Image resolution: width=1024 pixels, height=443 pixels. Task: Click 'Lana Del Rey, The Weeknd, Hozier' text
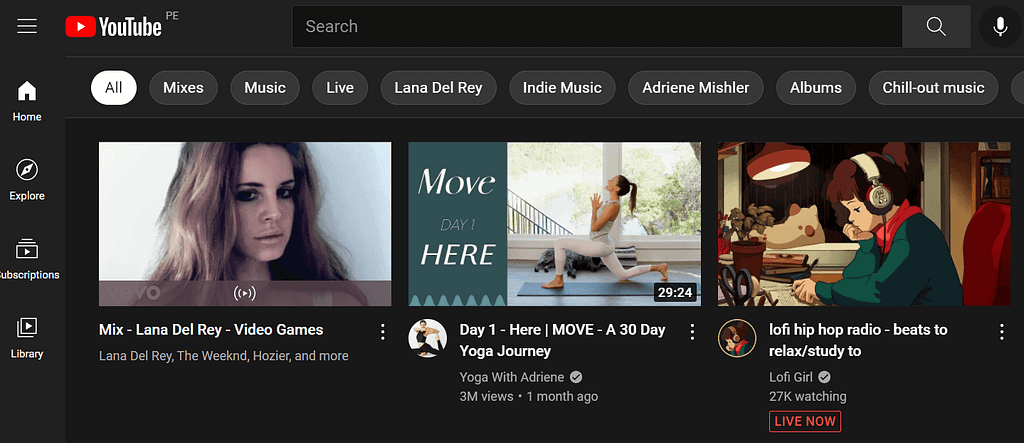tap(223, 356)
